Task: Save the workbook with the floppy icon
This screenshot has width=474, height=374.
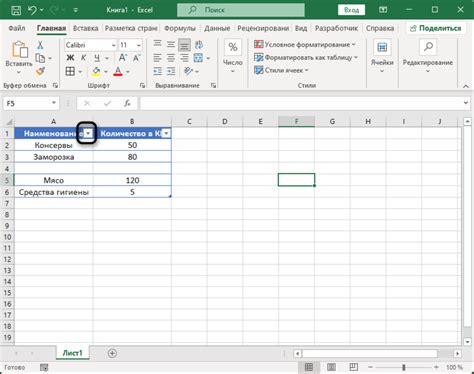Action: (x=16, y=10)
